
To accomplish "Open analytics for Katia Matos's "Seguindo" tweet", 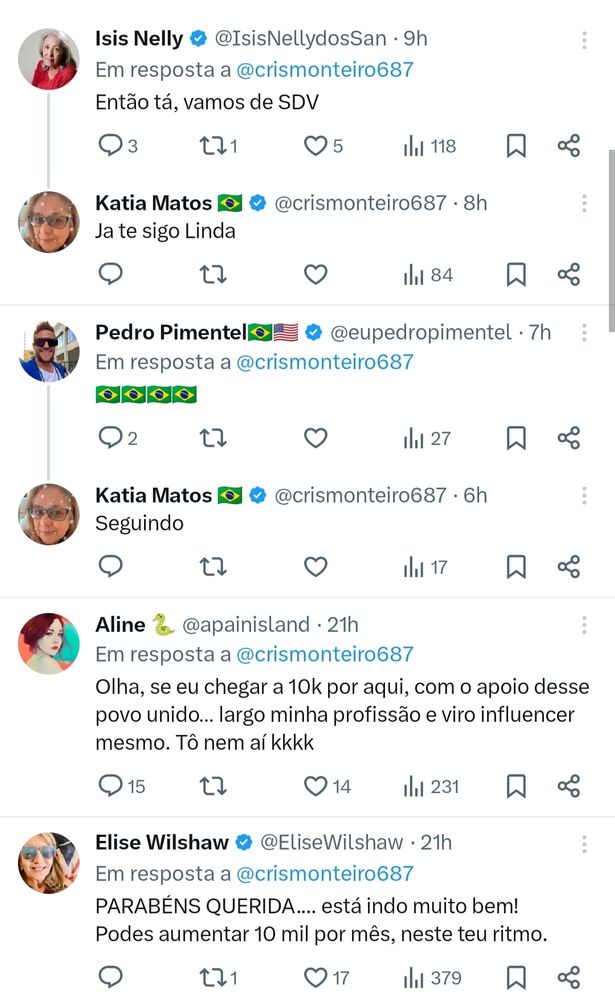I will click(x=415, y=566).
